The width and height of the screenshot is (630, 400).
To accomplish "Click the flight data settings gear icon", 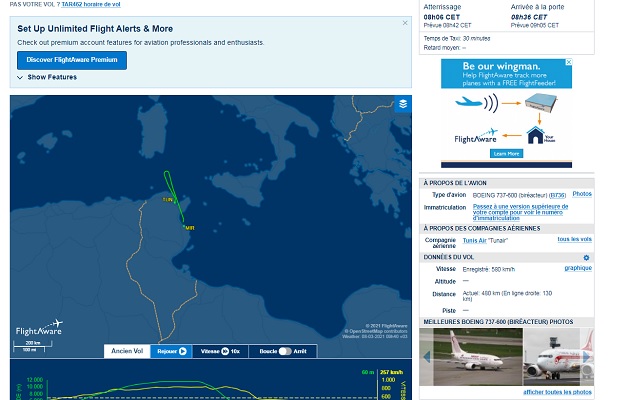I will [x=587, y=258].
